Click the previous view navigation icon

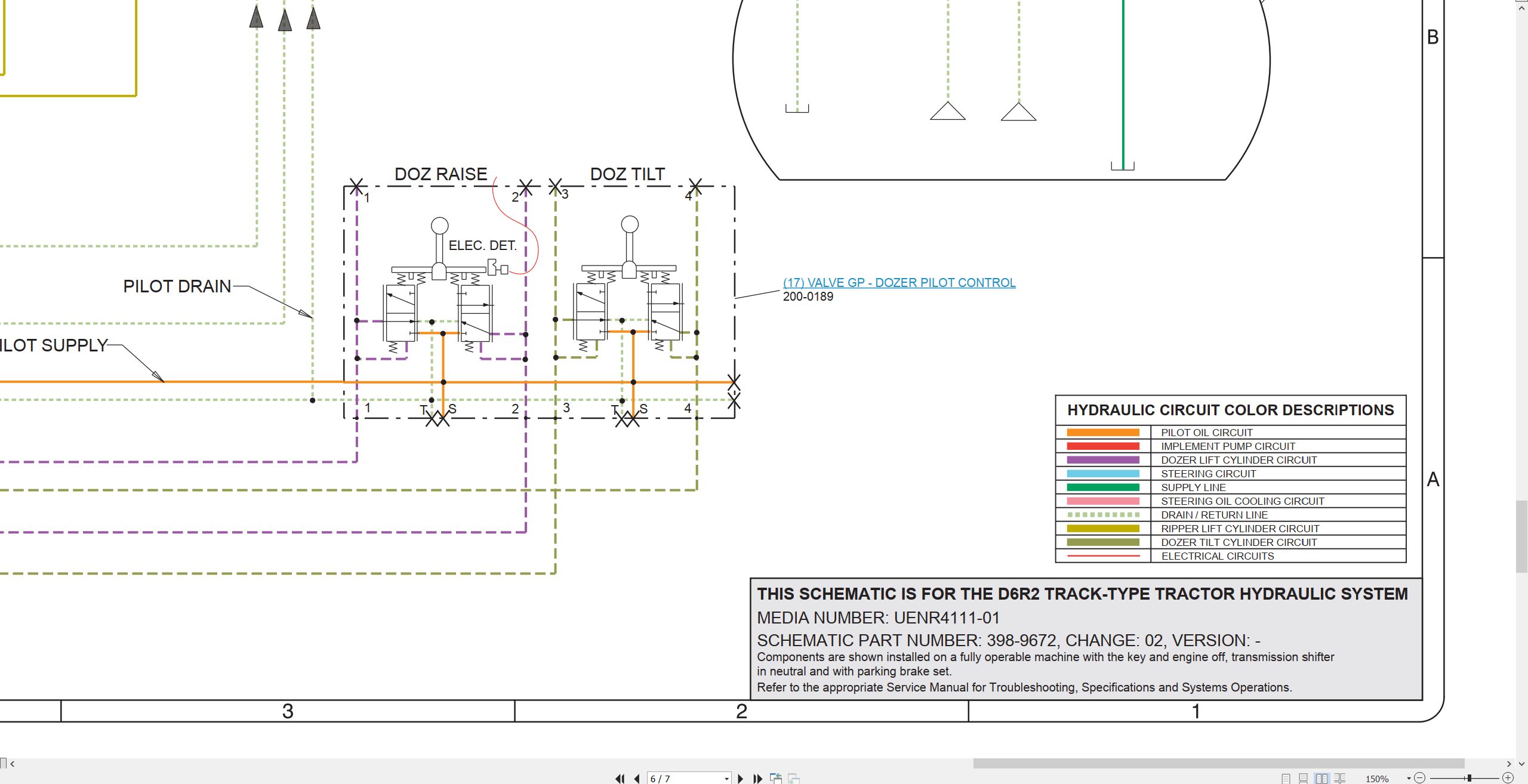776,779
